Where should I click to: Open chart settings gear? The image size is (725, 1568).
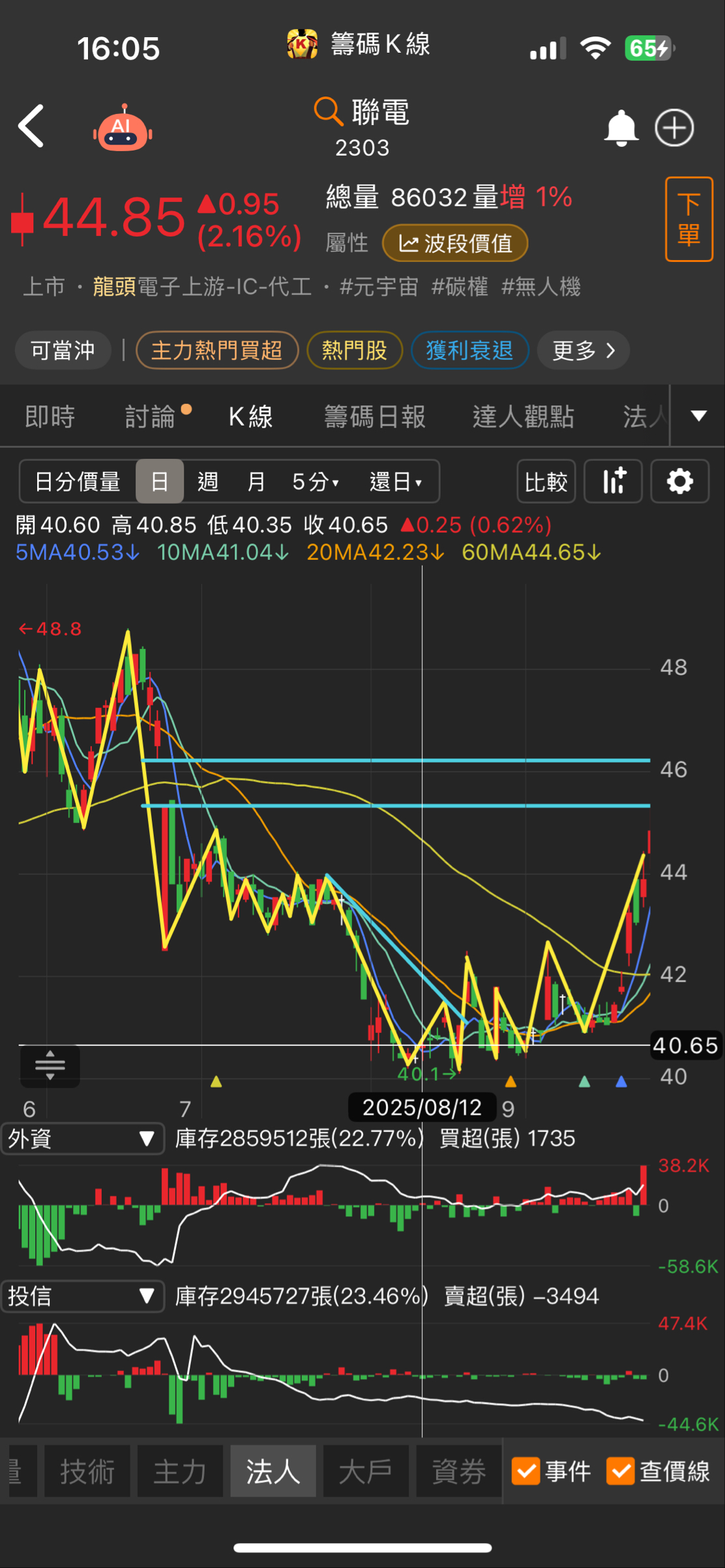[680, 482]
